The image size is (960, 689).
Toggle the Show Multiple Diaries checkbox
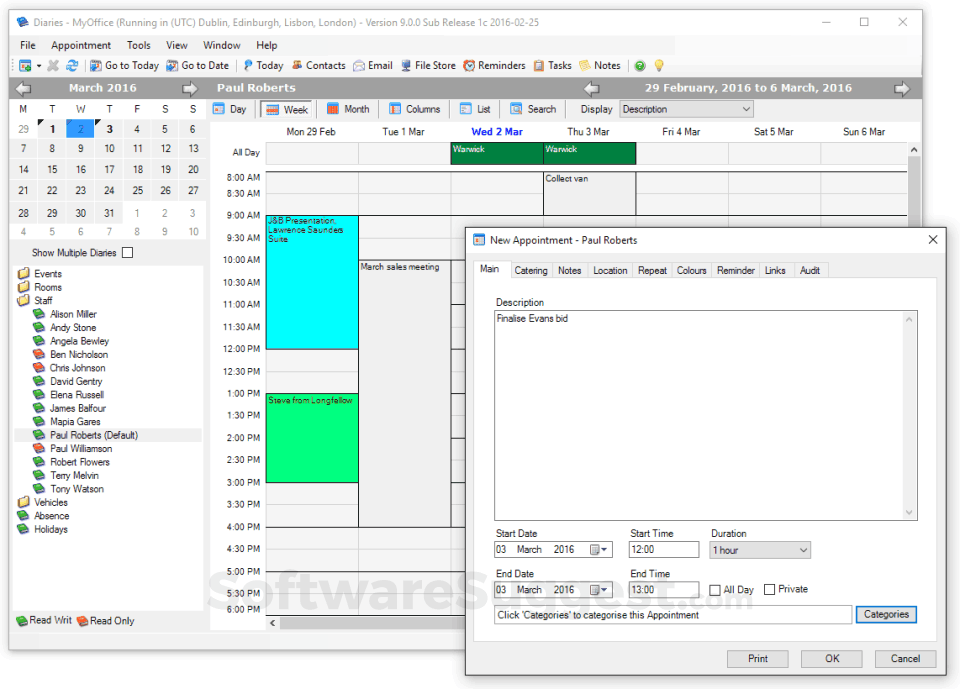127,252
